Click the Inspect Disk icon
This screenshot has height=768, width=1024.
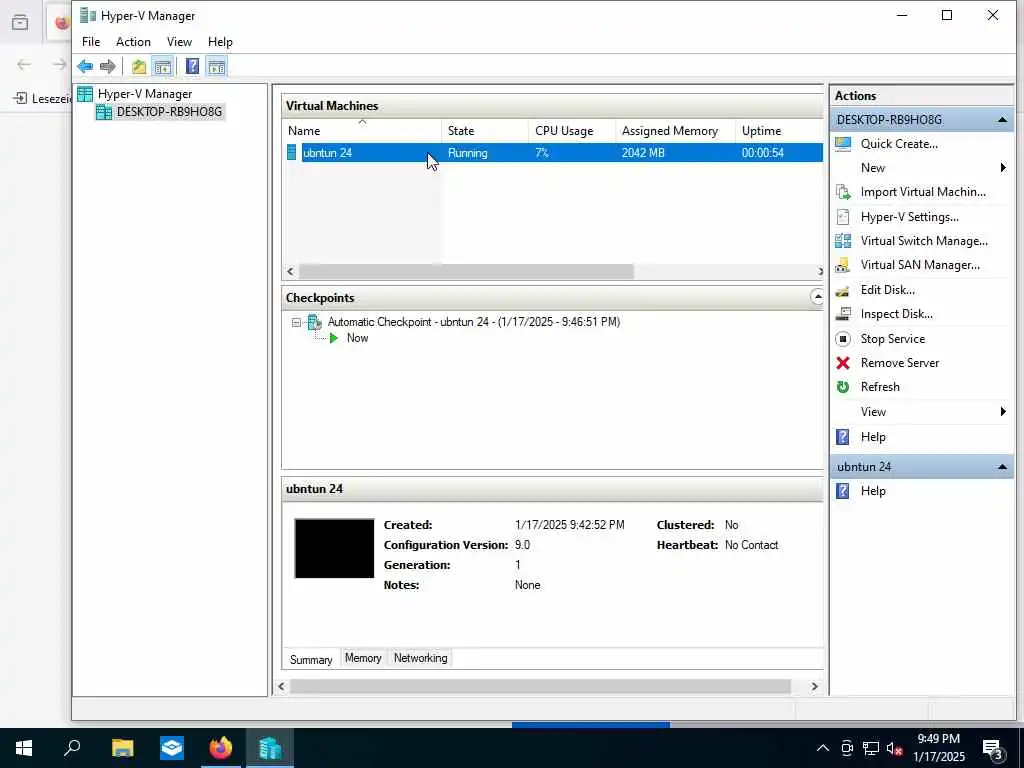843,314
